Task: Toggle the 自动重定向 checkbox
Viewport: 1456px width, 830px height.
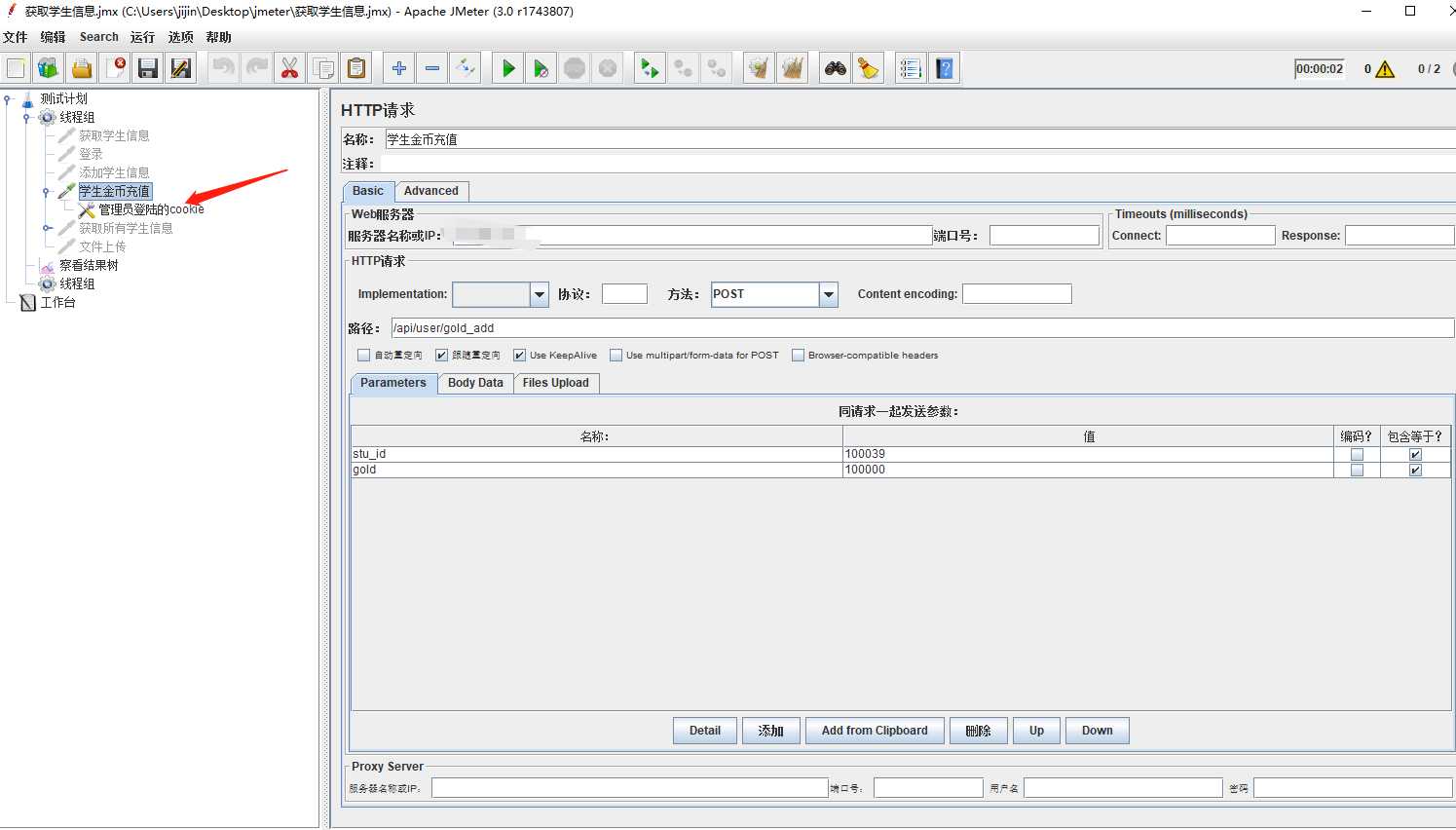Action: click(364, 356)
